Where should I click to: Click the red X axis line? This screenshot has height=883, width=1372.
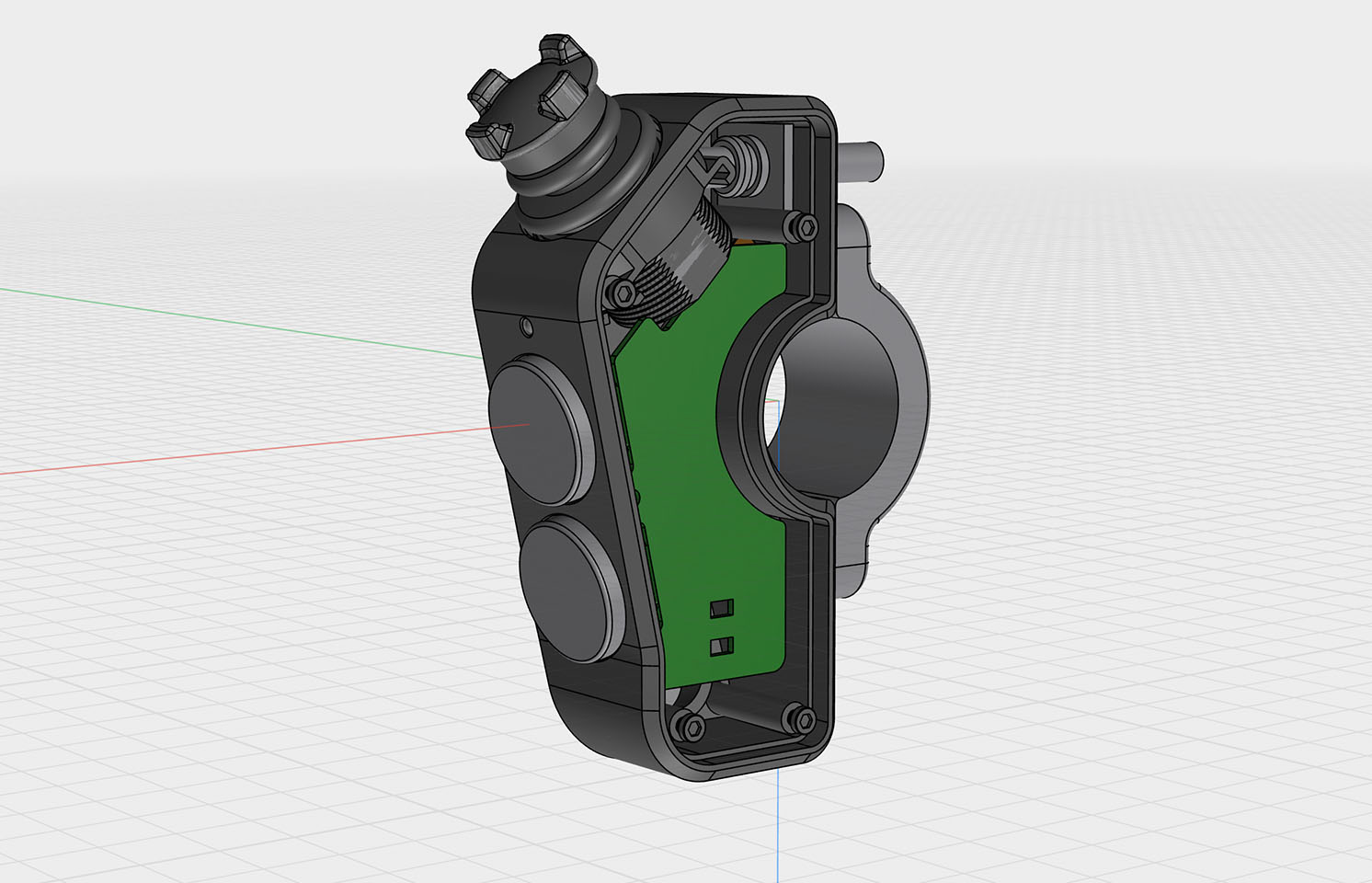click(230, 453)
